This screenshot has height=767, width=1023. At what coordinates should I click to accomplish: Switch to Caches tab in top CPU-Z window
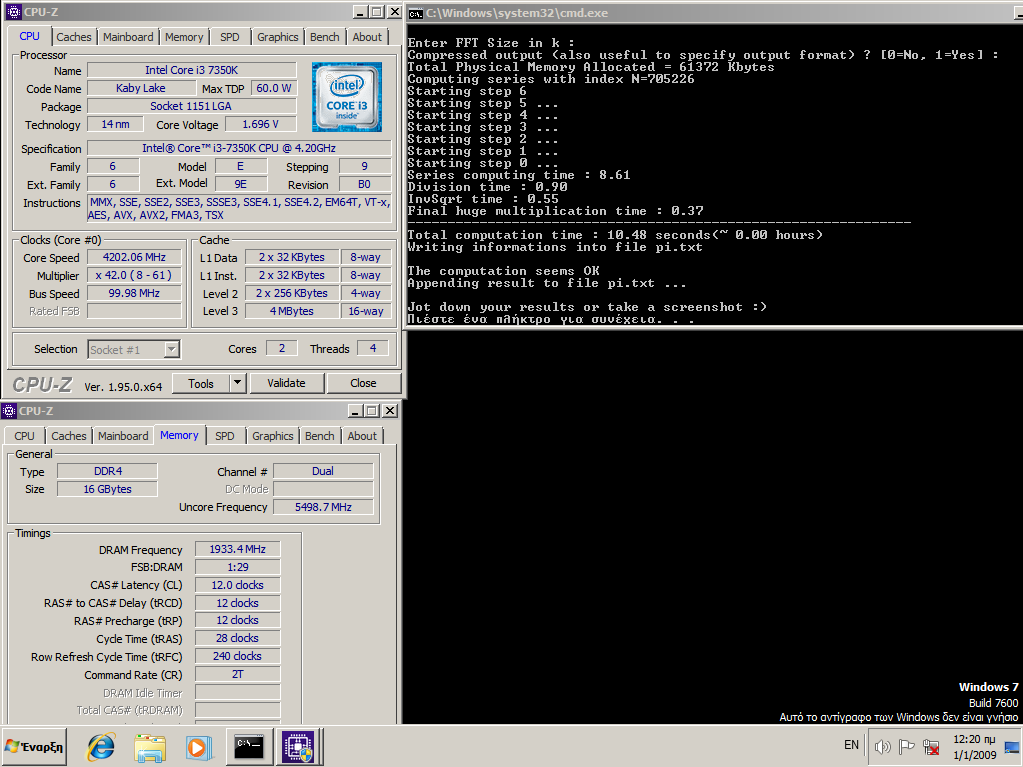(74, 37)
